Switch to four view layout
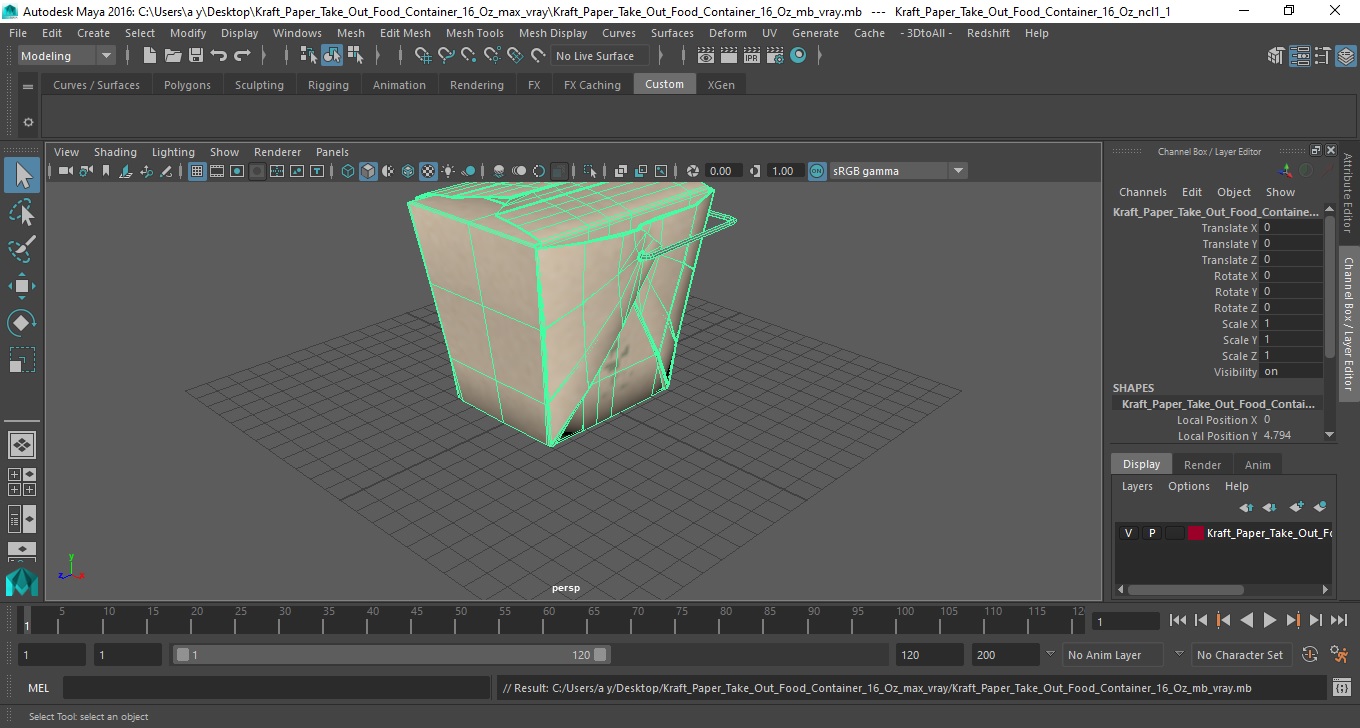1360x728 pixels. tap(22, 482)
